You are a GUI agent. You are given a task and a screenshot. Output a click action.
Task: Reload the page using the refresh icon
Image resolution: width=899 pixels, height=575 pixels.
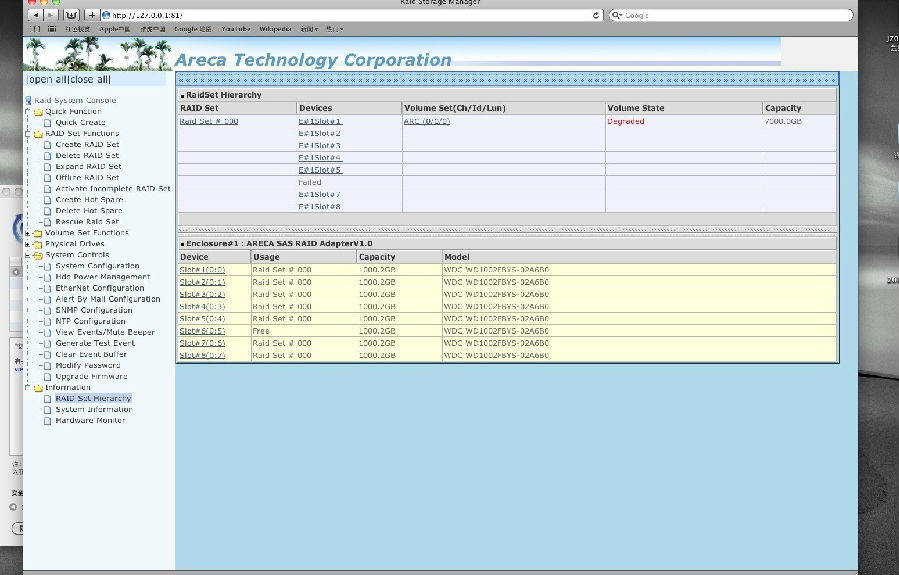596,15
